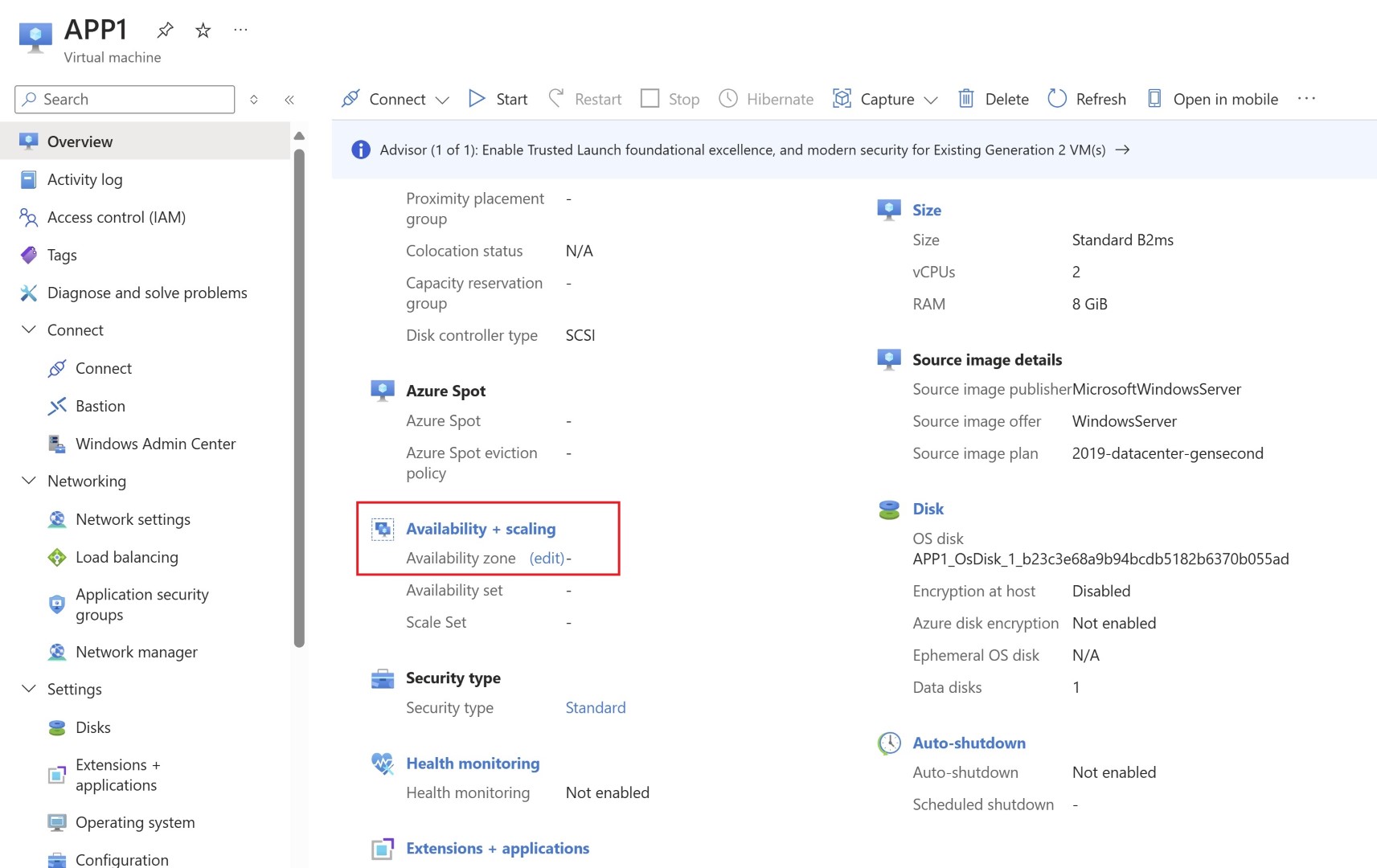1377x868 pixels.
Task: Click the Restart toolbar button
Action: point(585,99)
